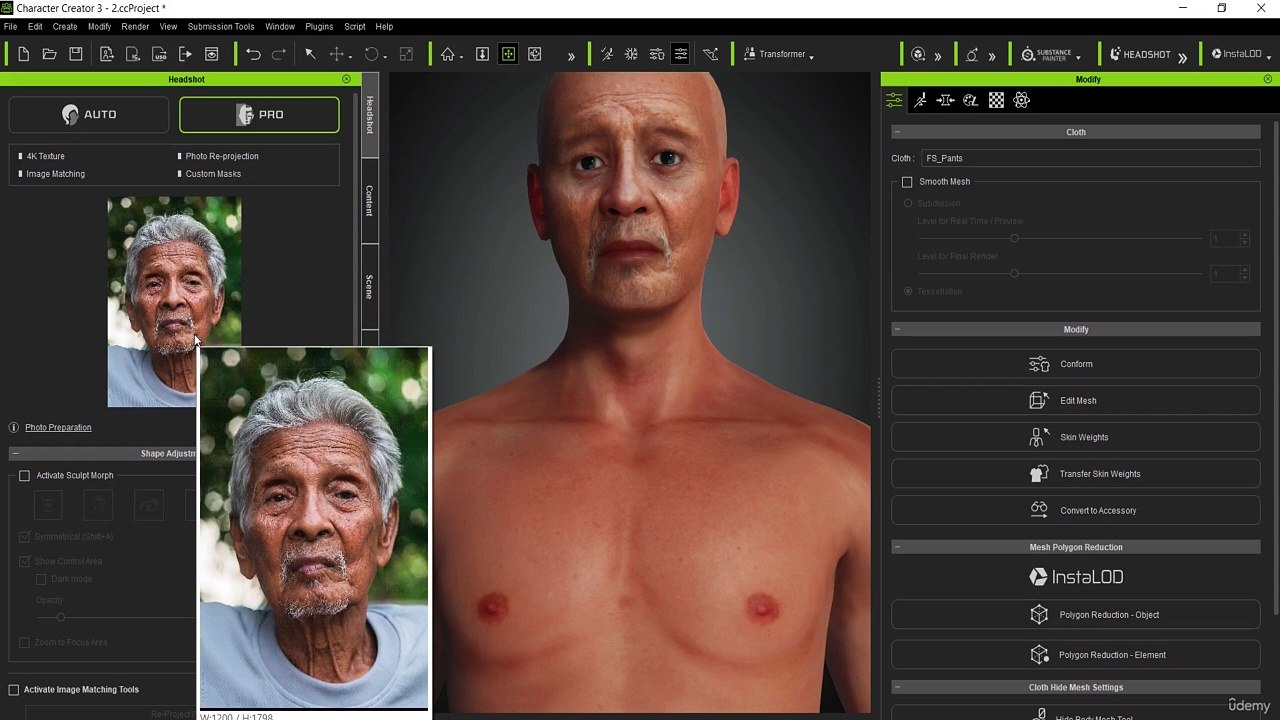Open the Material palette tab icon
Image resolution: width=1280 pixels, height=720 pixels.
pyautogui.click(x=970, y=100)
